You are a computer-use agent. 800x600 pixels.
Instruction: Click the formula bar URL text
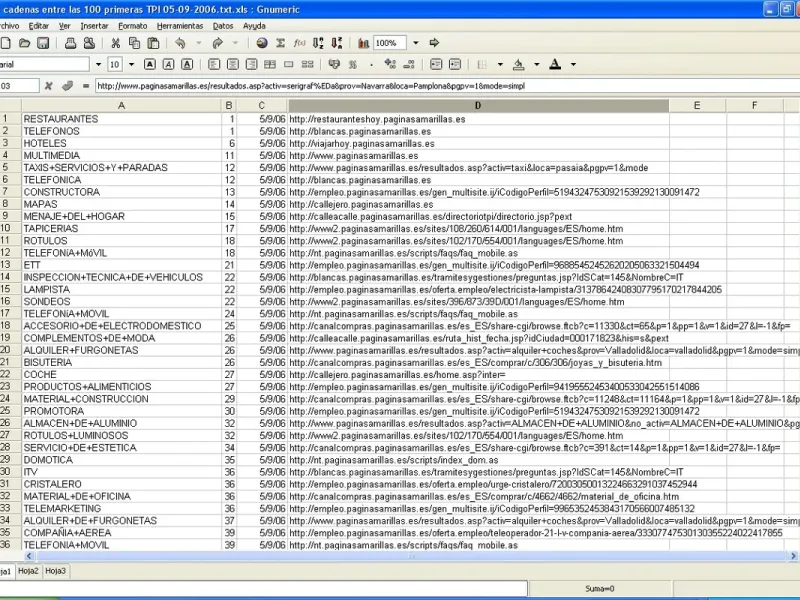(x=311, y=86)
